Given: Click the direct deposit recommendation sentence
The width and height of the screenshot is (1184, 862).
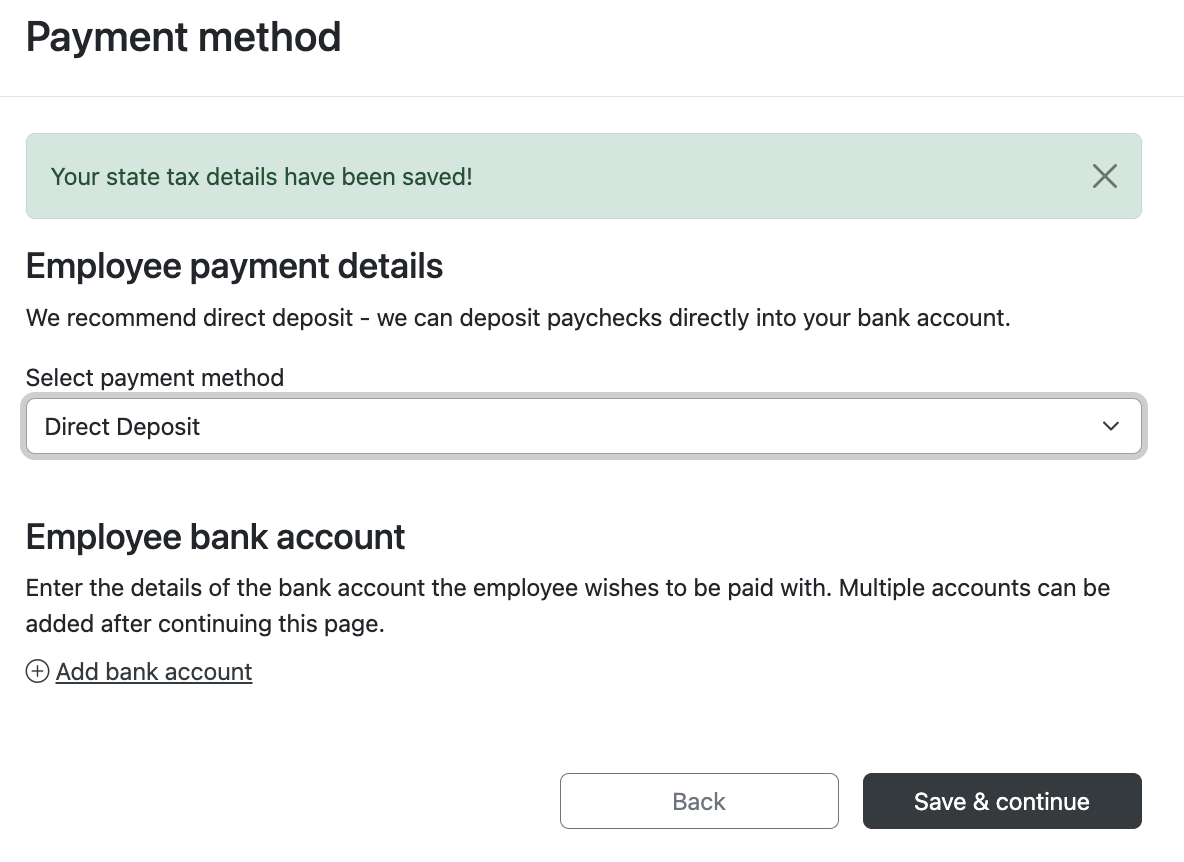Looking at the screenshot, I should (517, 319).
